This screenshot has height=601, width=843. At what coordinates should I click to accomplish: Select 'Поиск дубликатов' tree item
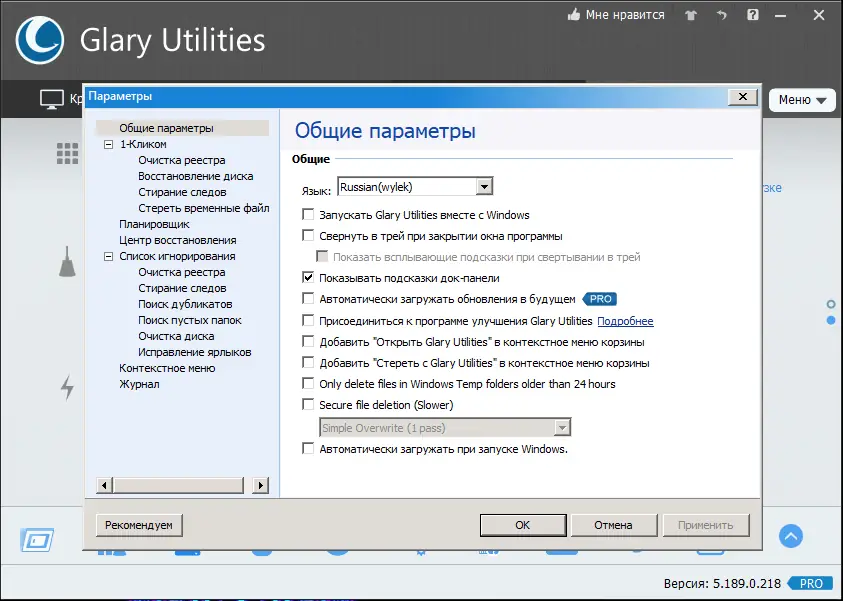[x=185, y=304]
